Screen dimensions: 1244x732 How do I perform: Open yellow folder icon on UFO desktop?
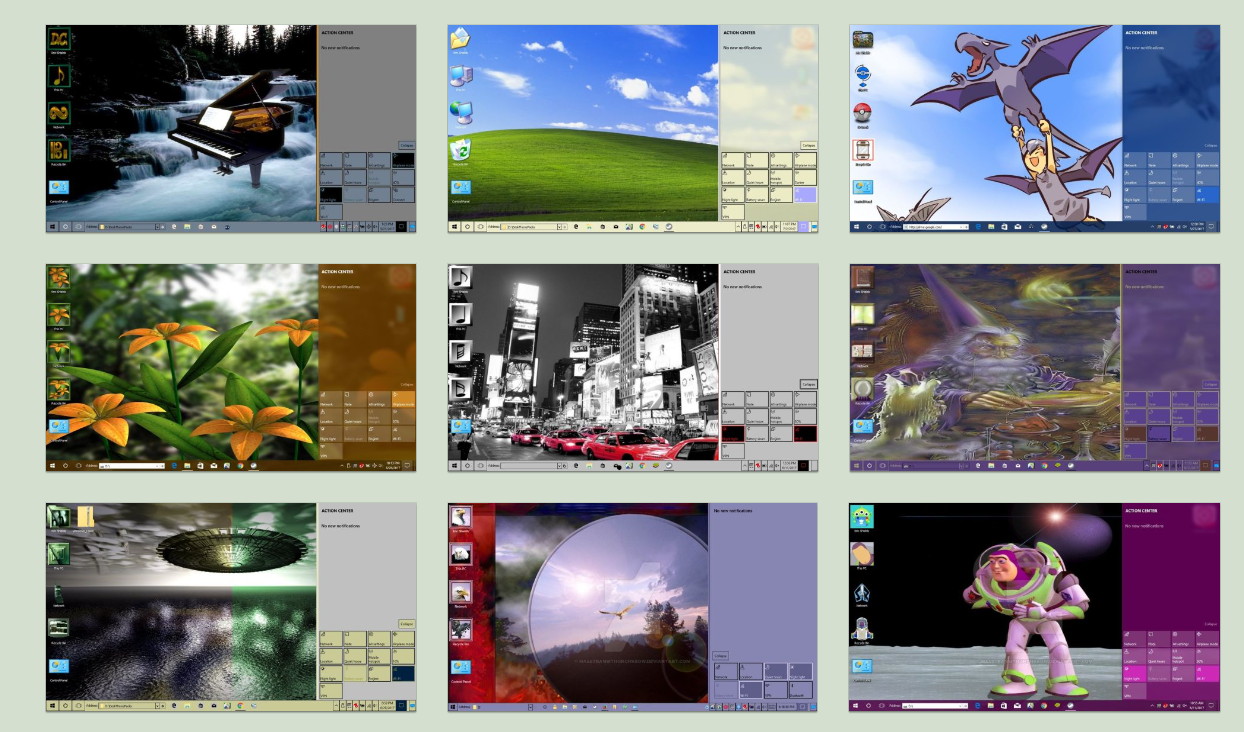(86, 517)
